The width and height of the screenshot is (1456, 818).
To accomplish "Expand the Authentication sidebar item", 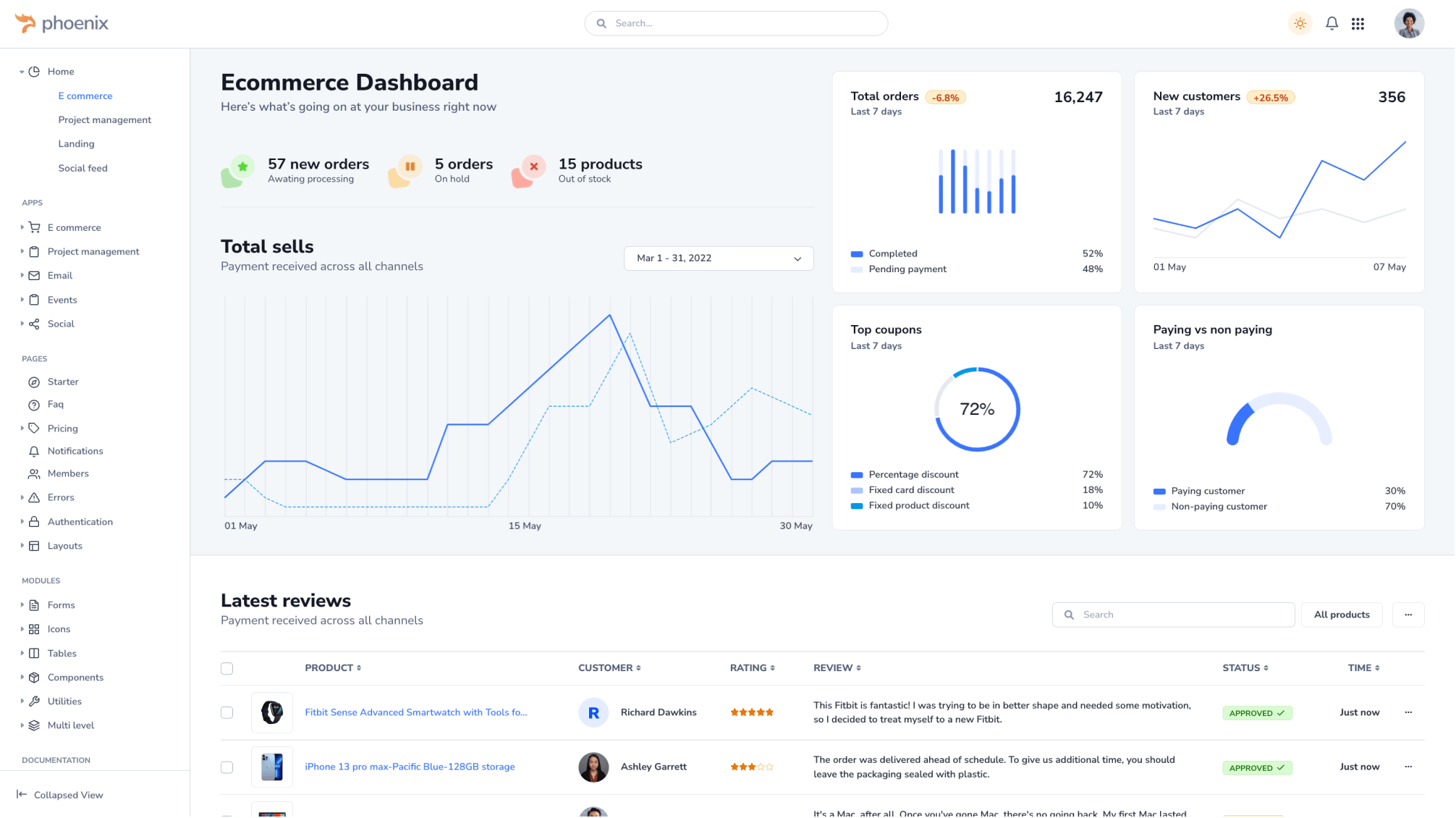I will (x=80, y=522).
